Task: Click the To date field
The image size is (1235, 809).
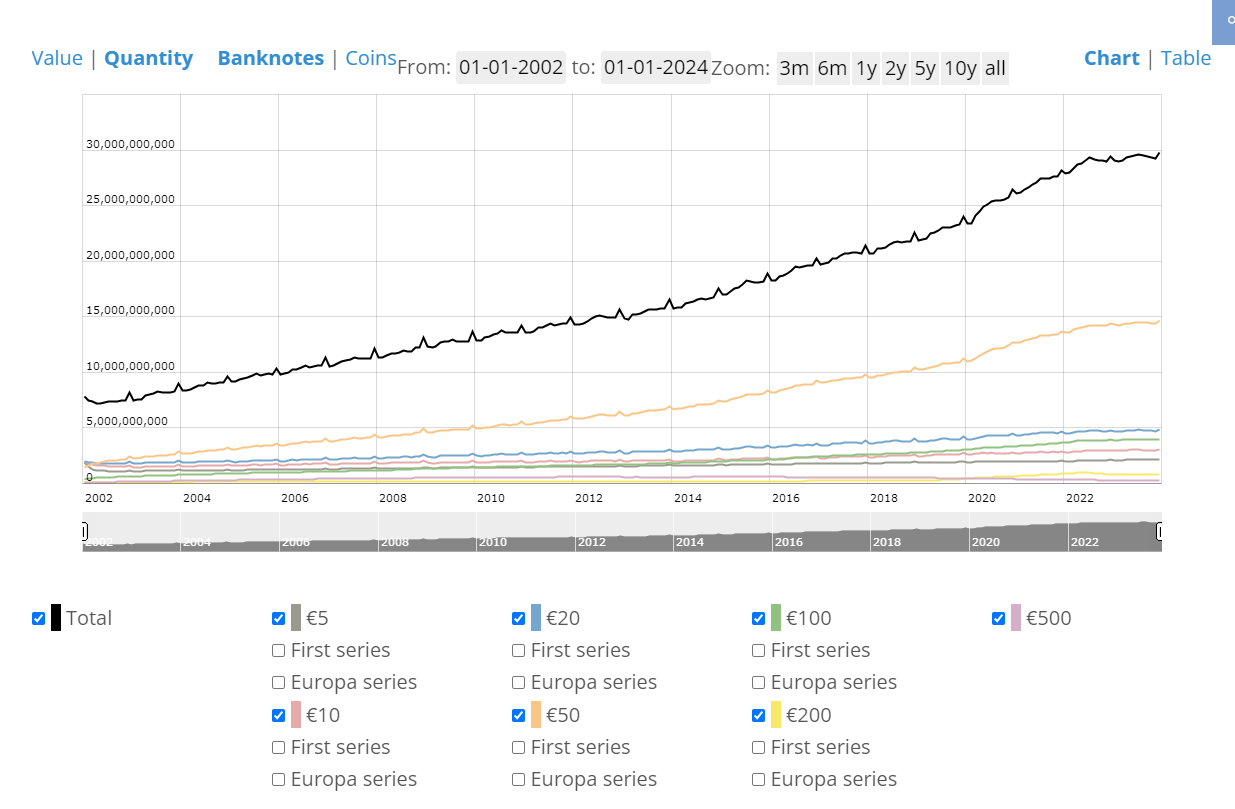Action: [x=656, y=68]
